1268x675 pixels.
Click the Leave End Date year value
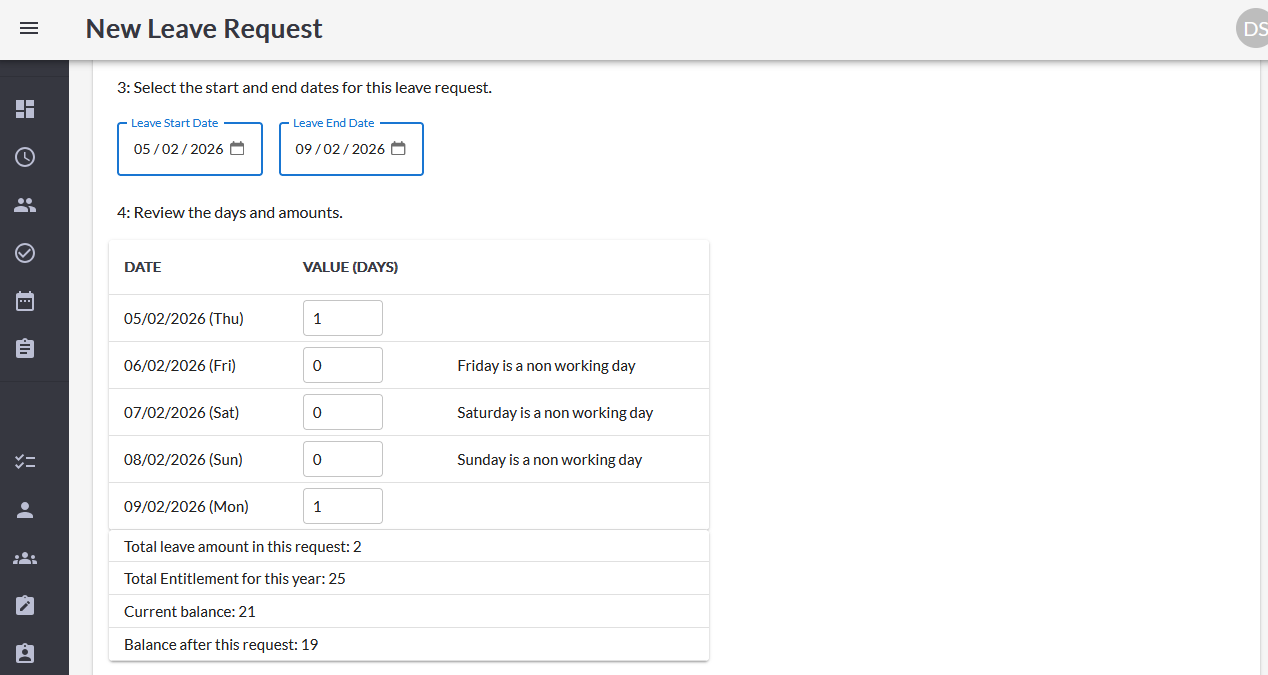(x=368, y=149)
